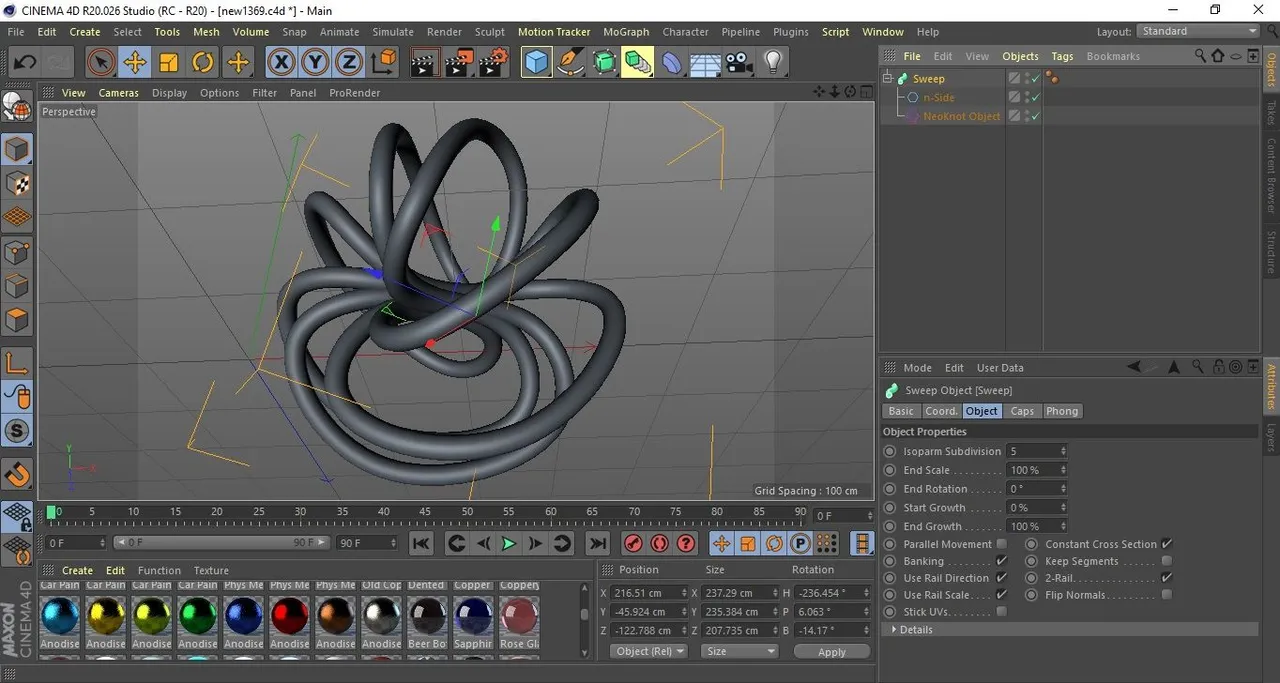Toggle the Z-axis lock
Image resolution: width=1280 pixels, height=683 pixels.
[x=349, y=63]
